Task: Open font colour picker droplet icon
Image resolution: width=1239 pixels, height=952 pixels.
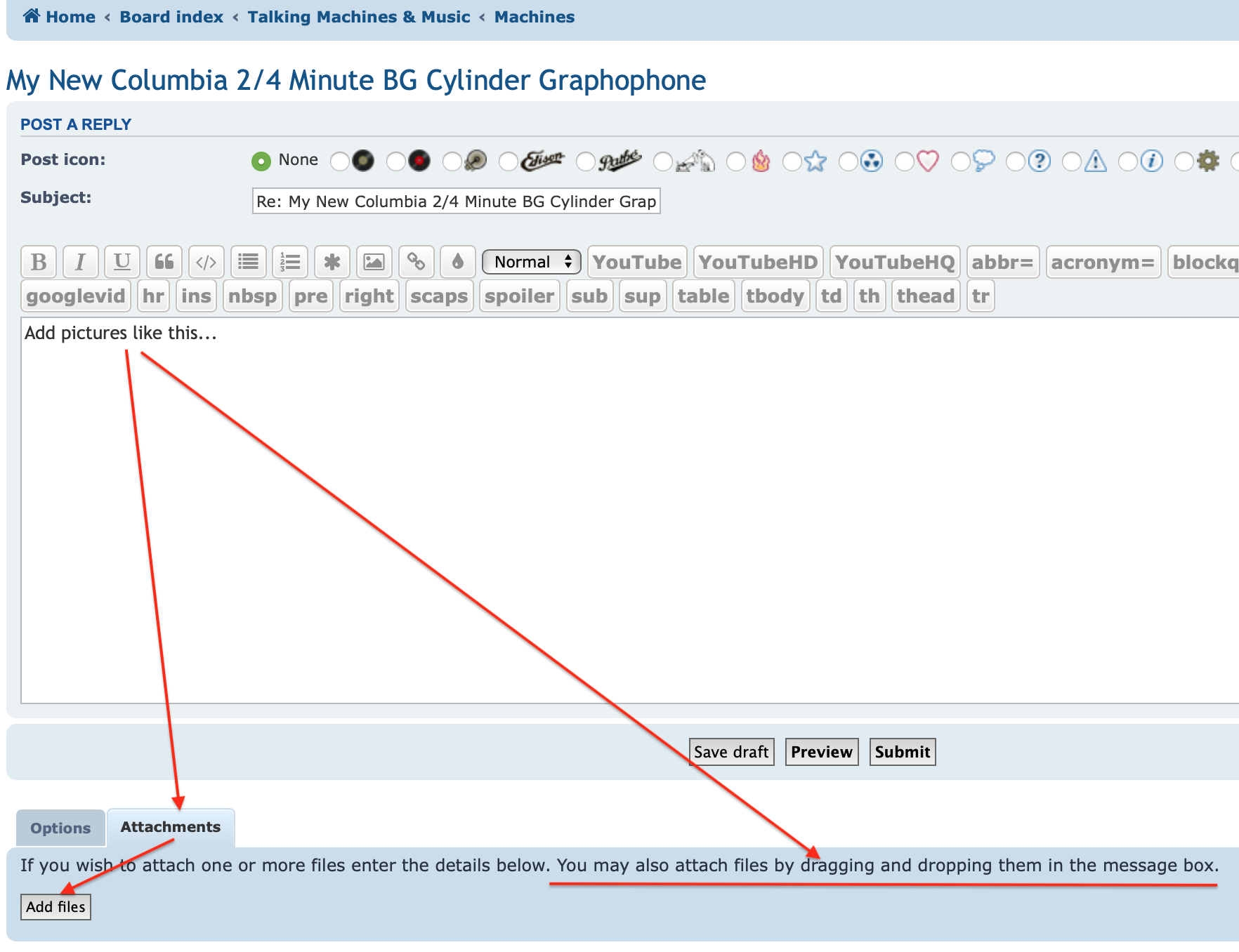Action: (458, 263)
